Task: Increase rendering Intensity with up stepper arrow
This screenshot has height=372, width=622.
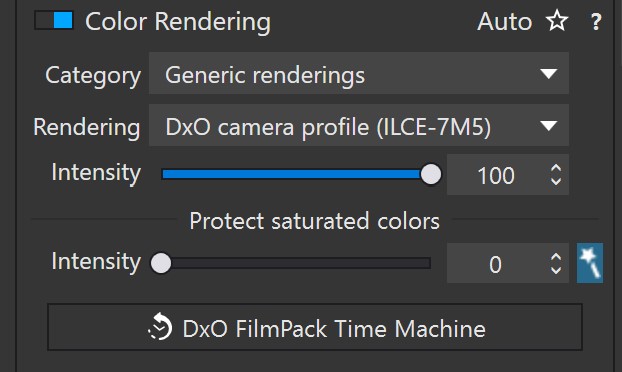Action: click(x=556, y=168)
